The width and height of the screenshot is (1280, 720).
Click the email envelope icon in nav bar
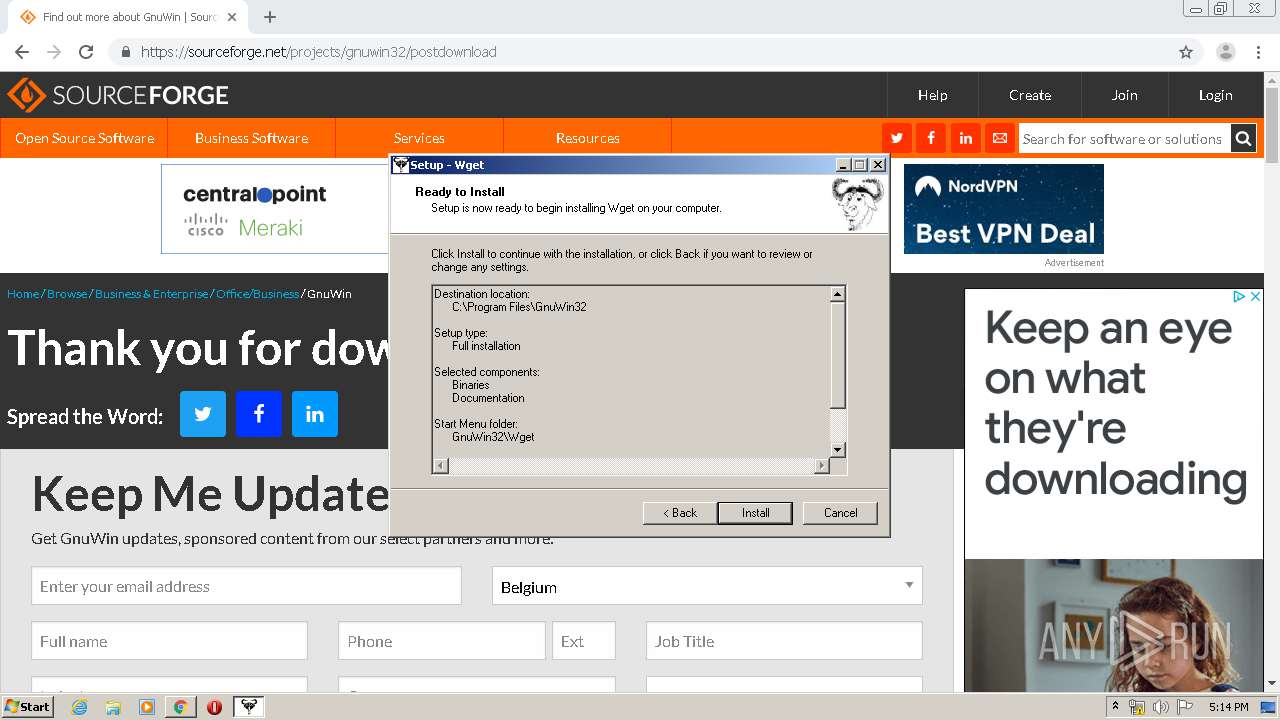point(999,138)
